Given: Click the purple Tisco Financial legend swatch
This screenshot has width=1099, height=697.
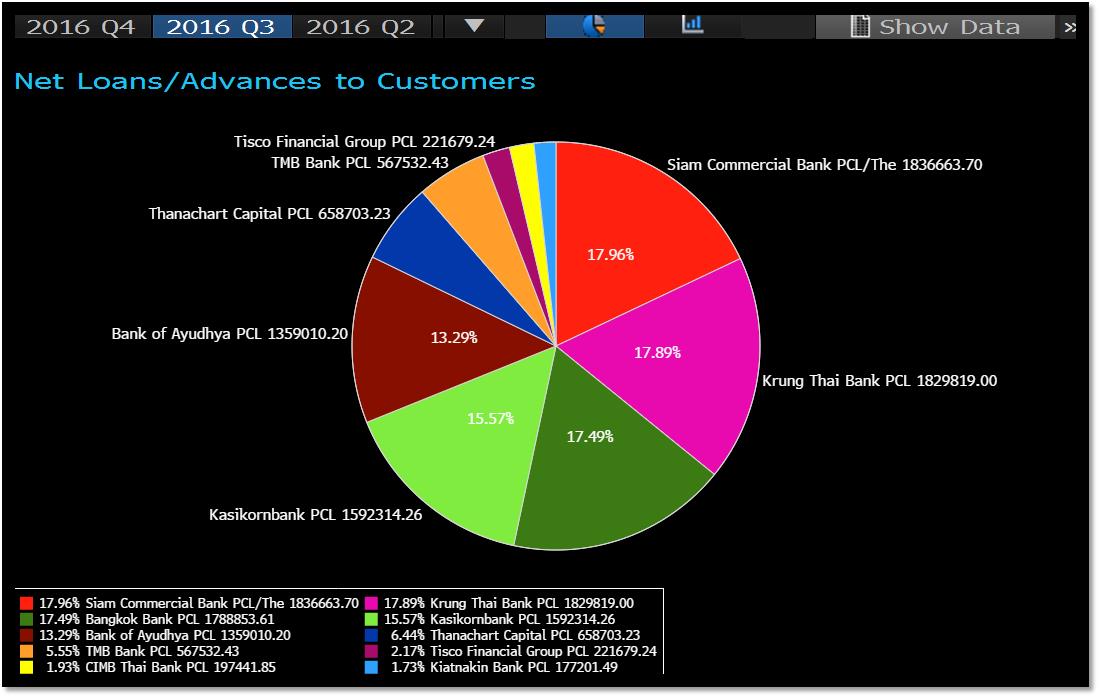Looking at the screenshot, I should (371, 651).
